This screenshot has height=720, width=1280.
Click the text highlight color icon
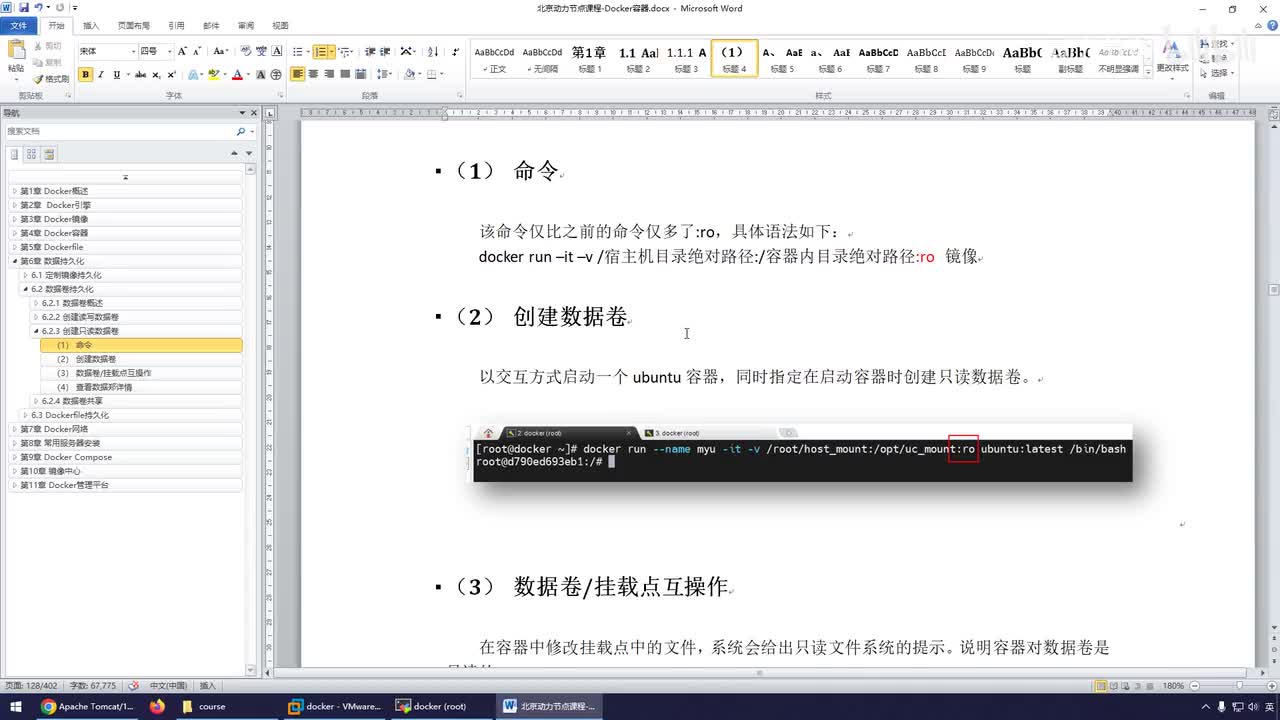213,75
